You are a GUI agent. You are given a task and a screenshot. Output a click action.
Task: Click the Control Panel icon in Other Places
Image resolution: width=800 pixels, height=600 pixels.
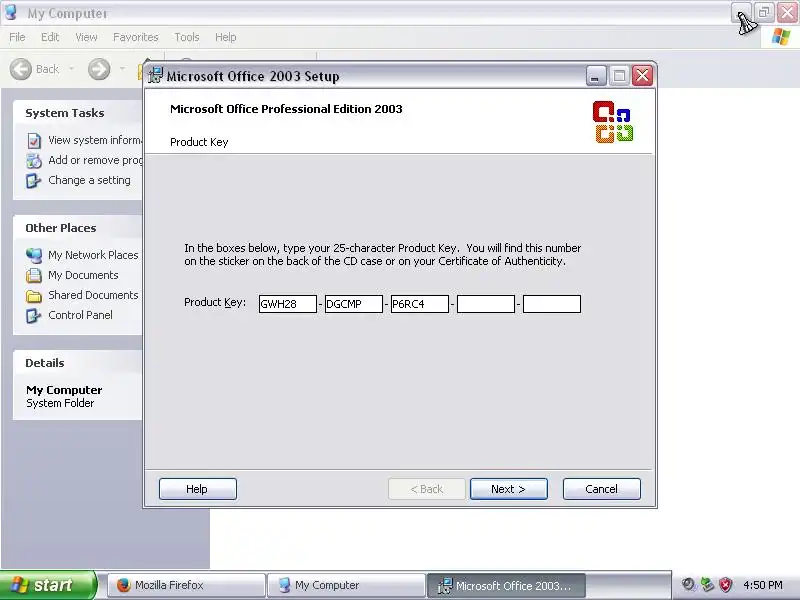tap(33, 316)
